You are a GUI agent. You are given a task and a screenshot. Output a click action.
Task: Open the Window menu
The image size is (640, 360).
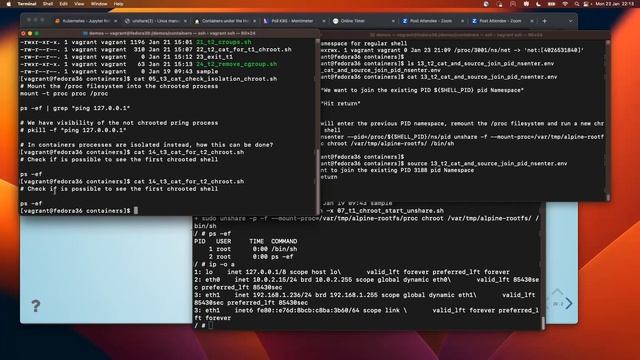point(99,4)
